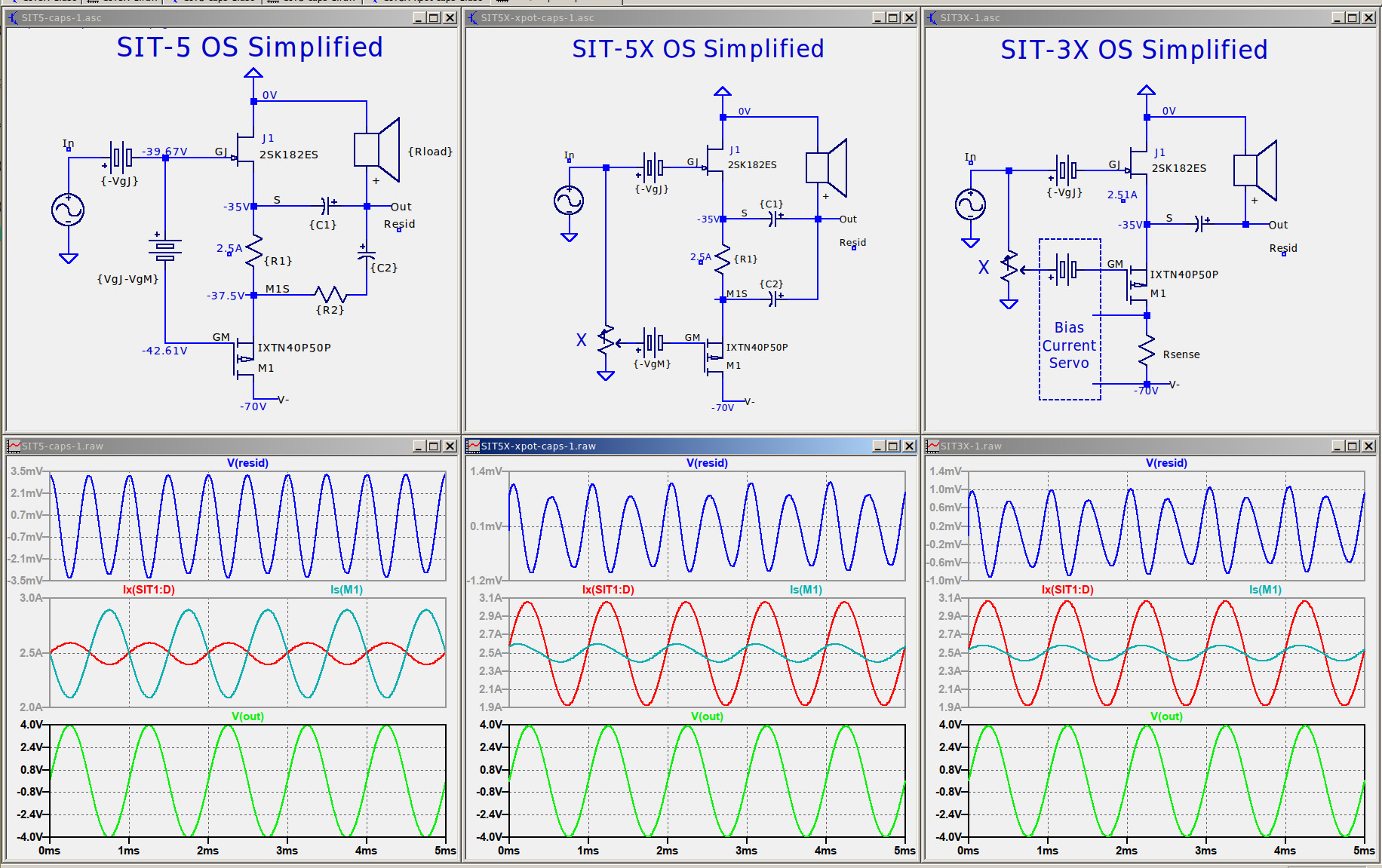Maximize the SIT5X-xpot-caps-1.raw plot window
This screenshot has height=868, width=1382.
(x=893, y=446)
